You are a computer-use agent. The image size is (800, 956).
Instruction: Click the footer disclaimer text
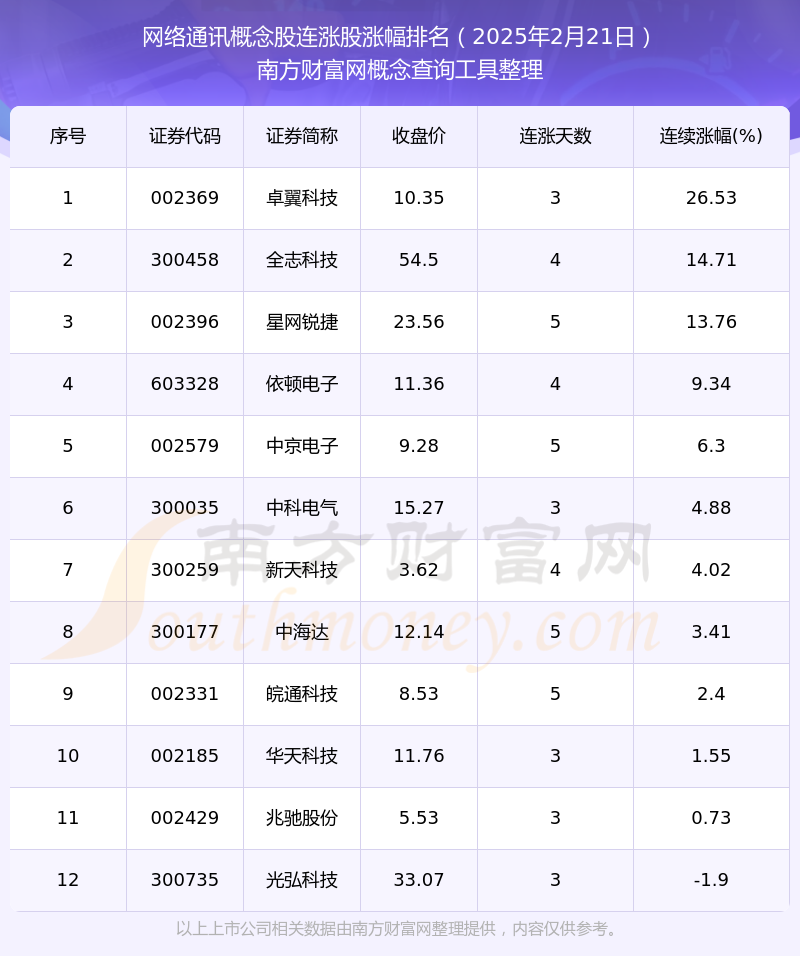click(x=399, y=929)
